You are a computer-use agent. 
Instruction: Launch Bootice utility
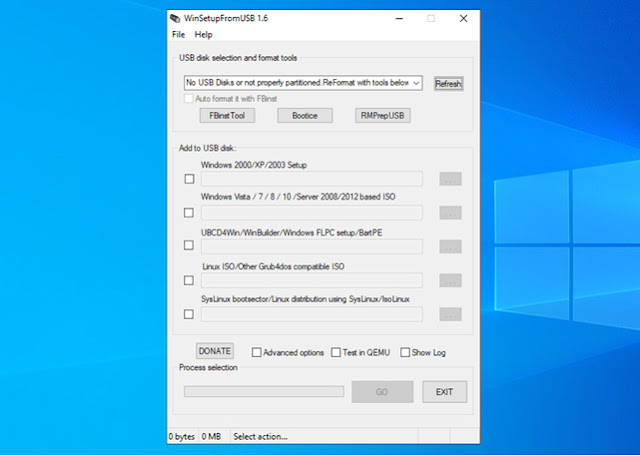point(305,116)
